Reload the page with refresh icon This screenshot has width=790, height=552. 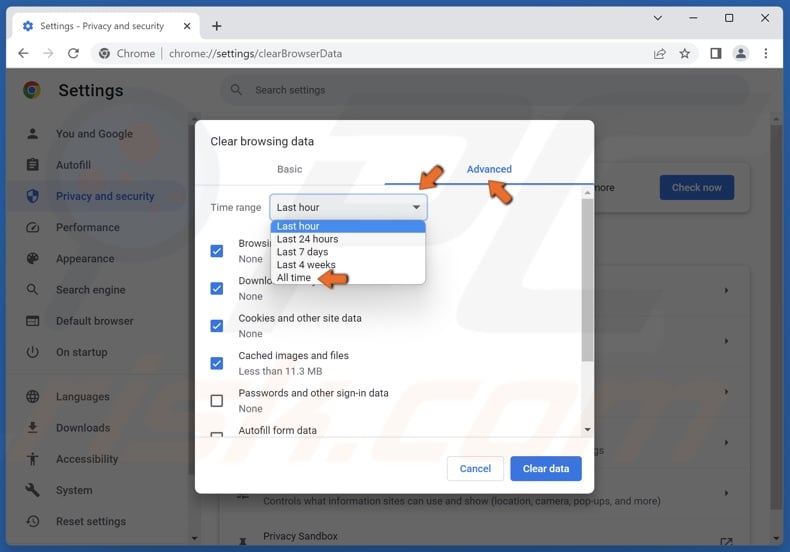tap(73, 53)
